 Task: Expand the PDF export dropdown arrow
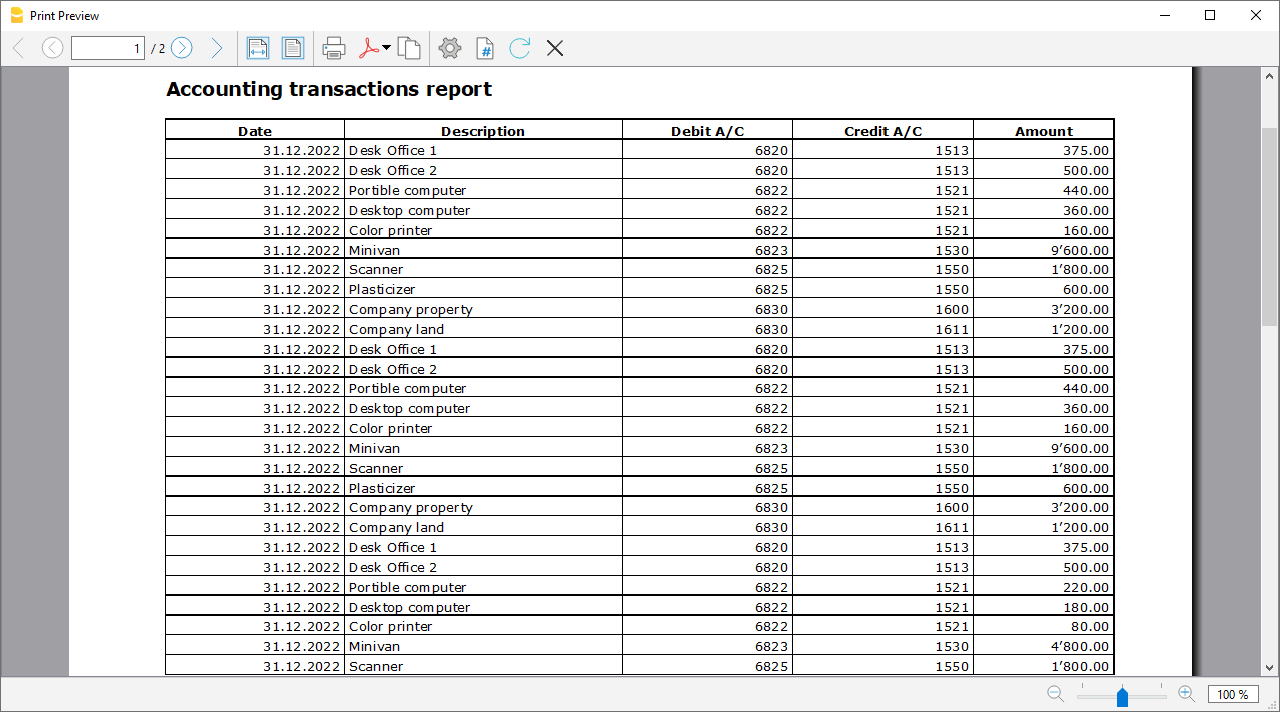[x=387, y=48]
